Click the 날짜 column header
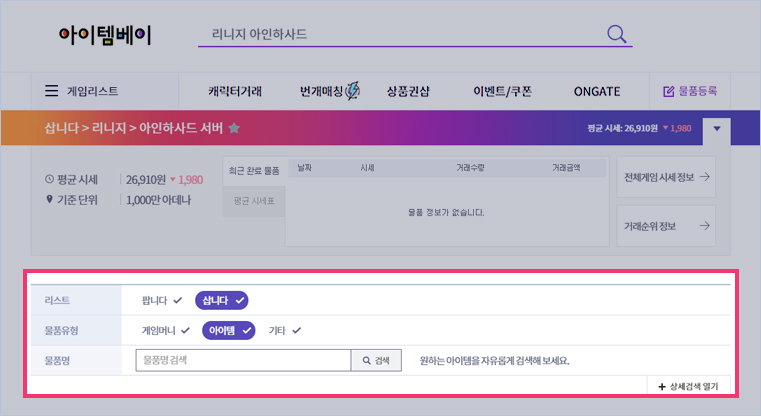761x416 pixels. click(x=304, y=168)
